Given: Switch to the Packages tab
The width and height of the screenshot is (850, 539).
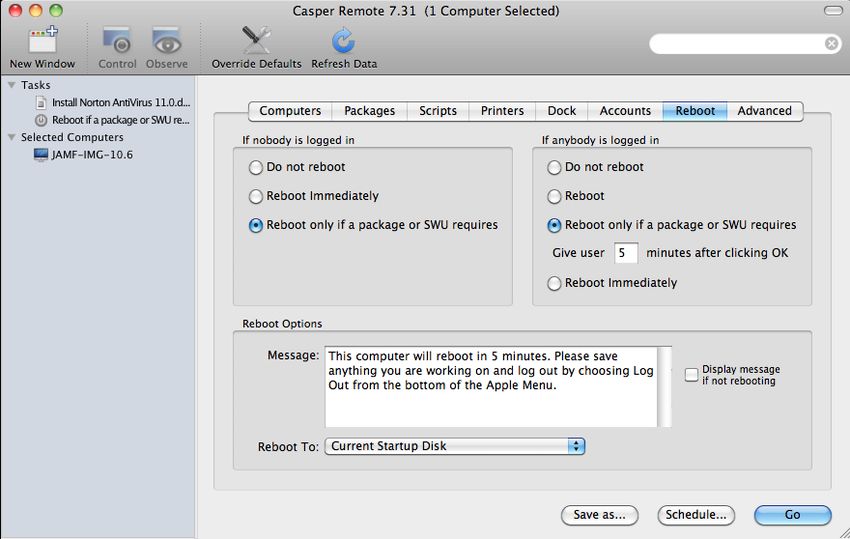Looking at the screenshot, I should pos(370,111).
